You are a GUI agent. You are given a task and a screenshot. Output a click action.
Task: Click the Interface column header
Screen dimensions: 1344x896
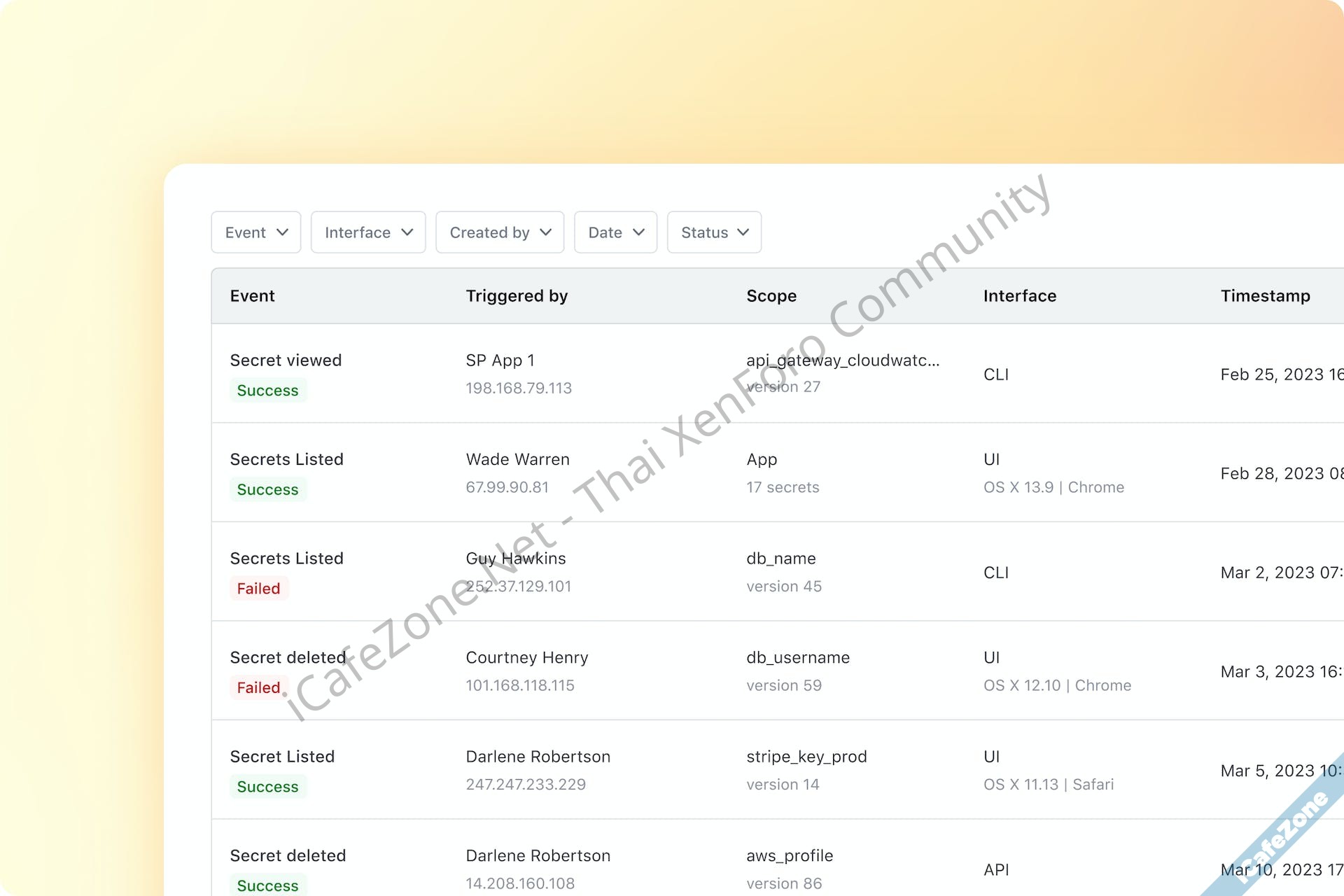coord(1020,296)
